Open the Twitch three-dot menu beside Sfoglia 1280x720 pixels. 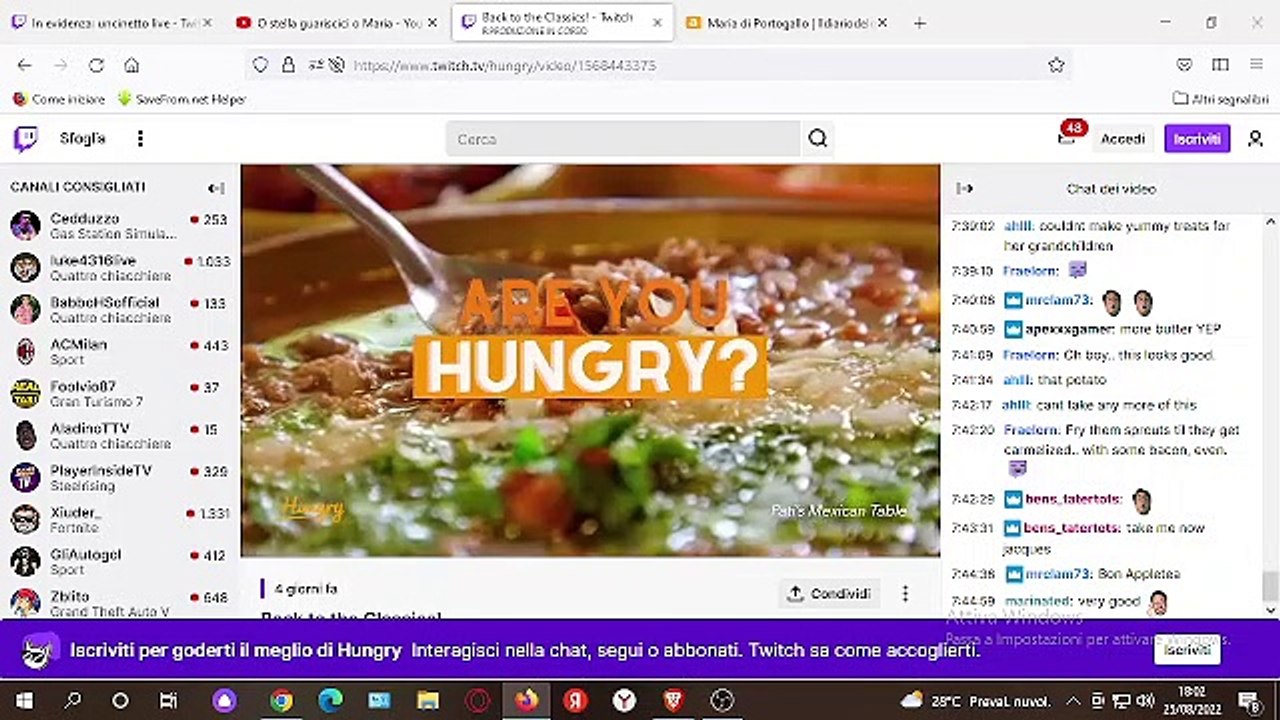[140, 139]
